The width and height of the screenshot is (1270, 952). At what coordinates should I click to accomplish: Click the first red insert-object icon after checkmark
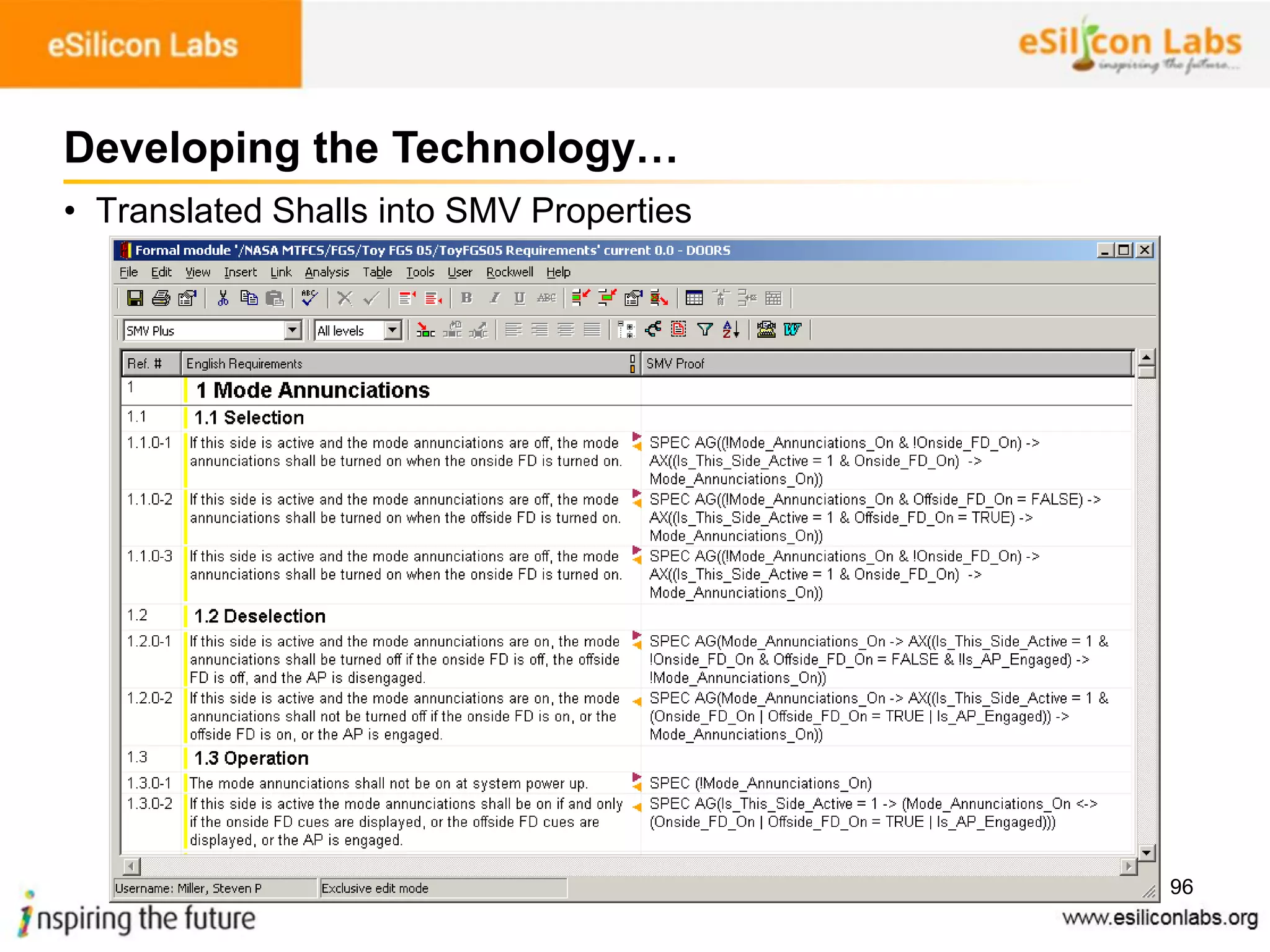[x=407, y=299]
